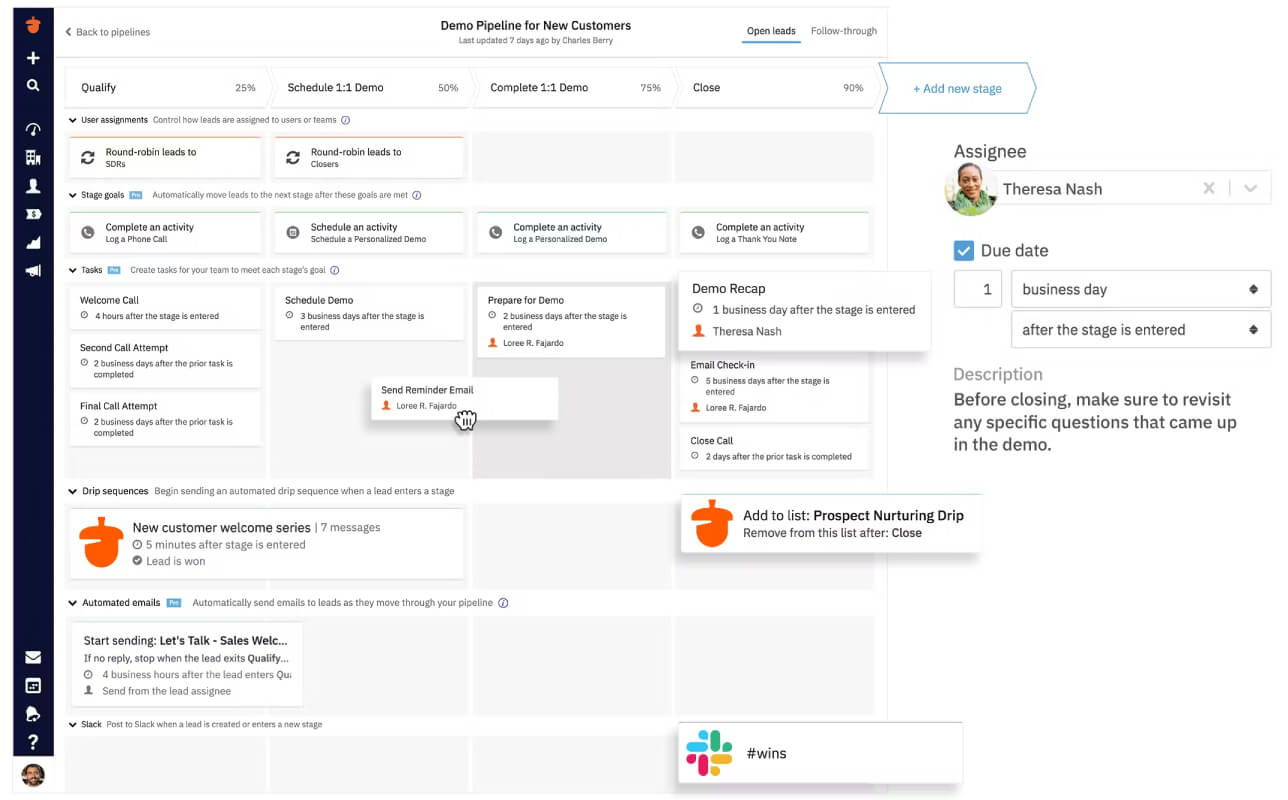This screenshot has height=800, width=1288.
Task: Clear Theresa Nash from assignee field
Action: click(1209, 188)
